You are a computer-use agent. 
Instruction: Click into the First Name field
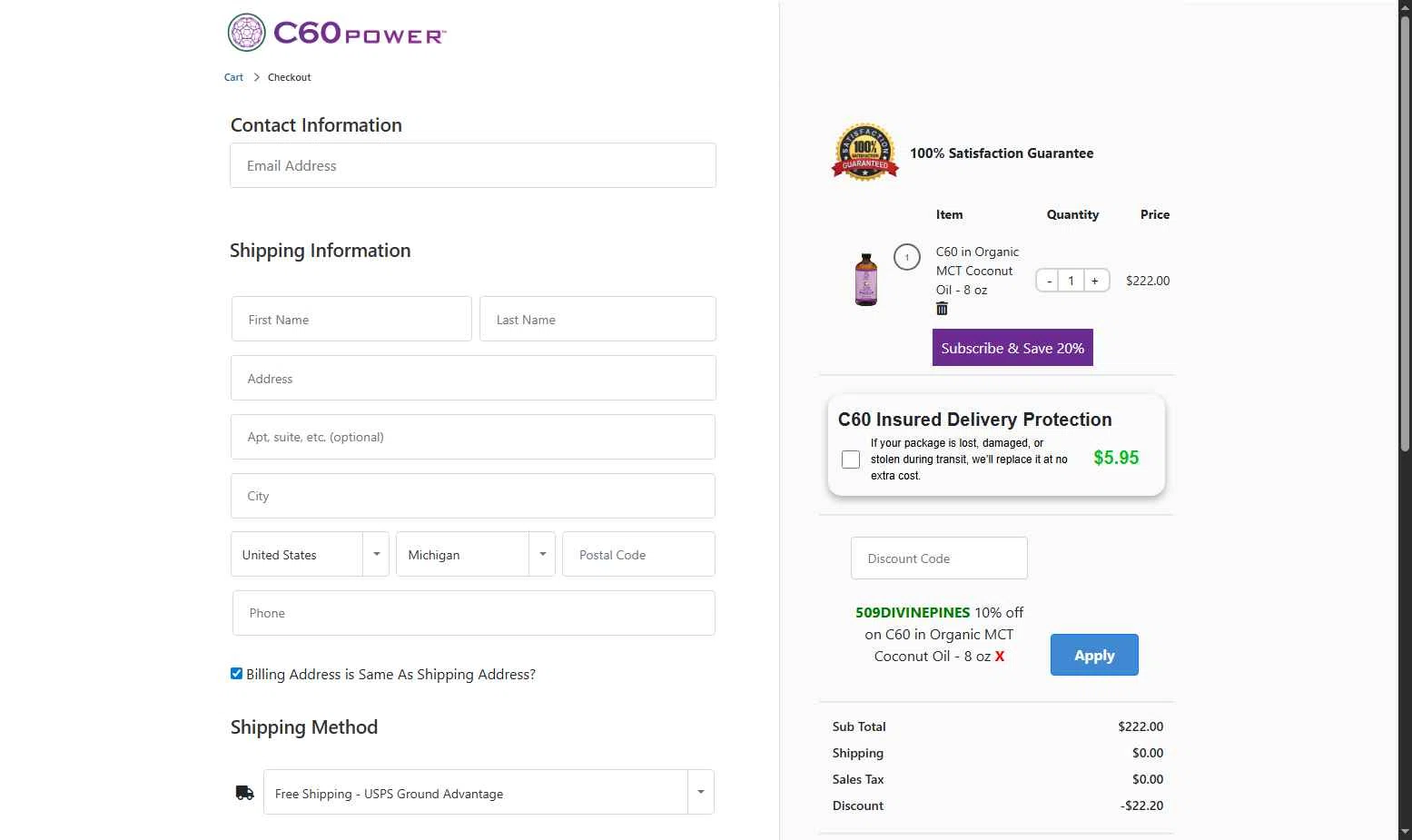click(x=351, y=319)
